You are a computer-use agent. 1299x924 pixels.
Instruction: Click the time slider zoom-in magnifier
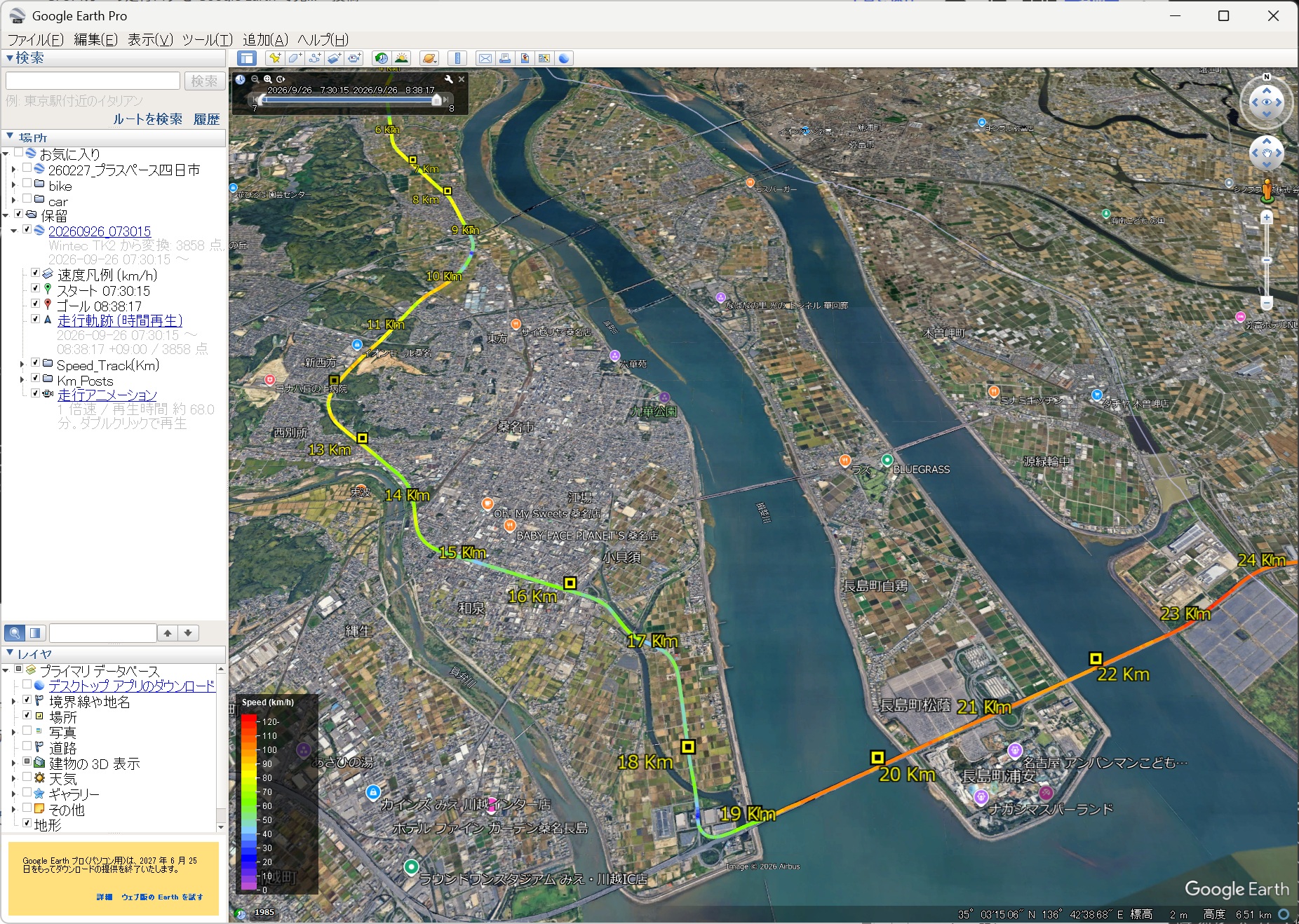[x=268, y=79]
